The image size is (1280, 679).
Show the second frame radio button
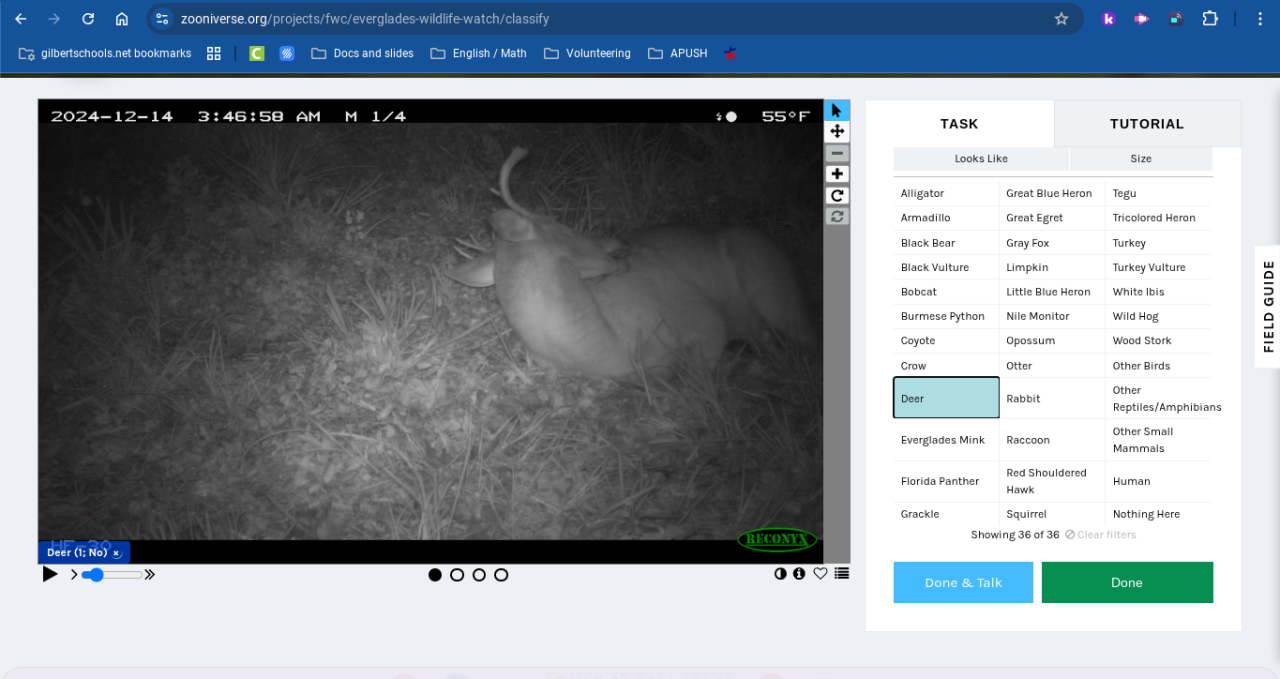457,575
